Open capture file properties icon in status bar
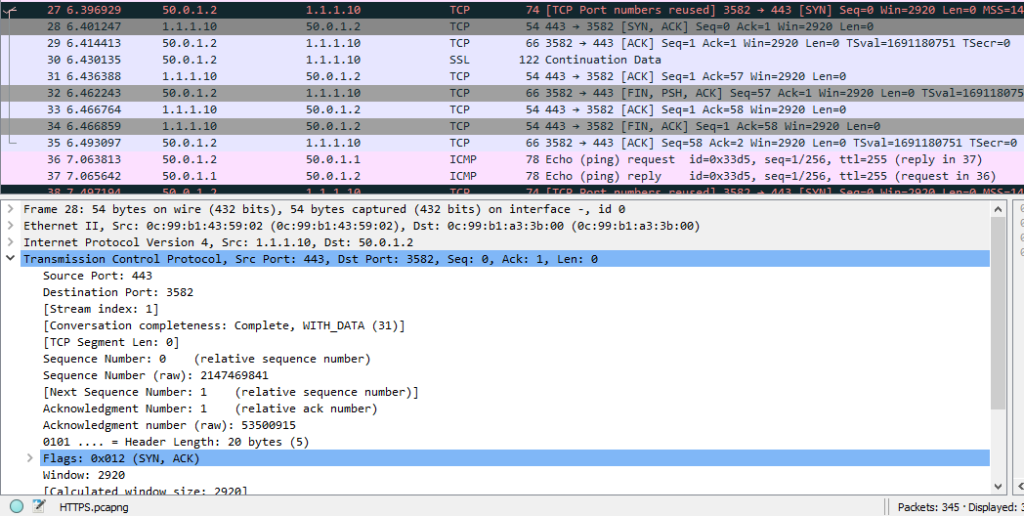 pyautogui.click(x=38, y=506)
